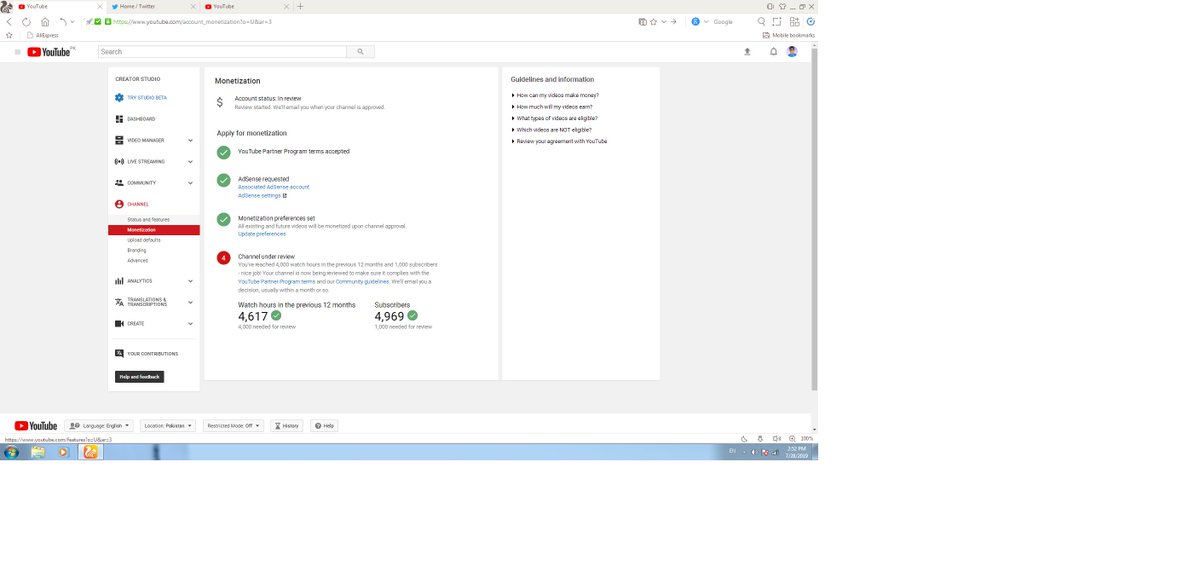Open the Restricted Mode: Off dropdown
1200x566 pixels.
[x=233, y=426]
